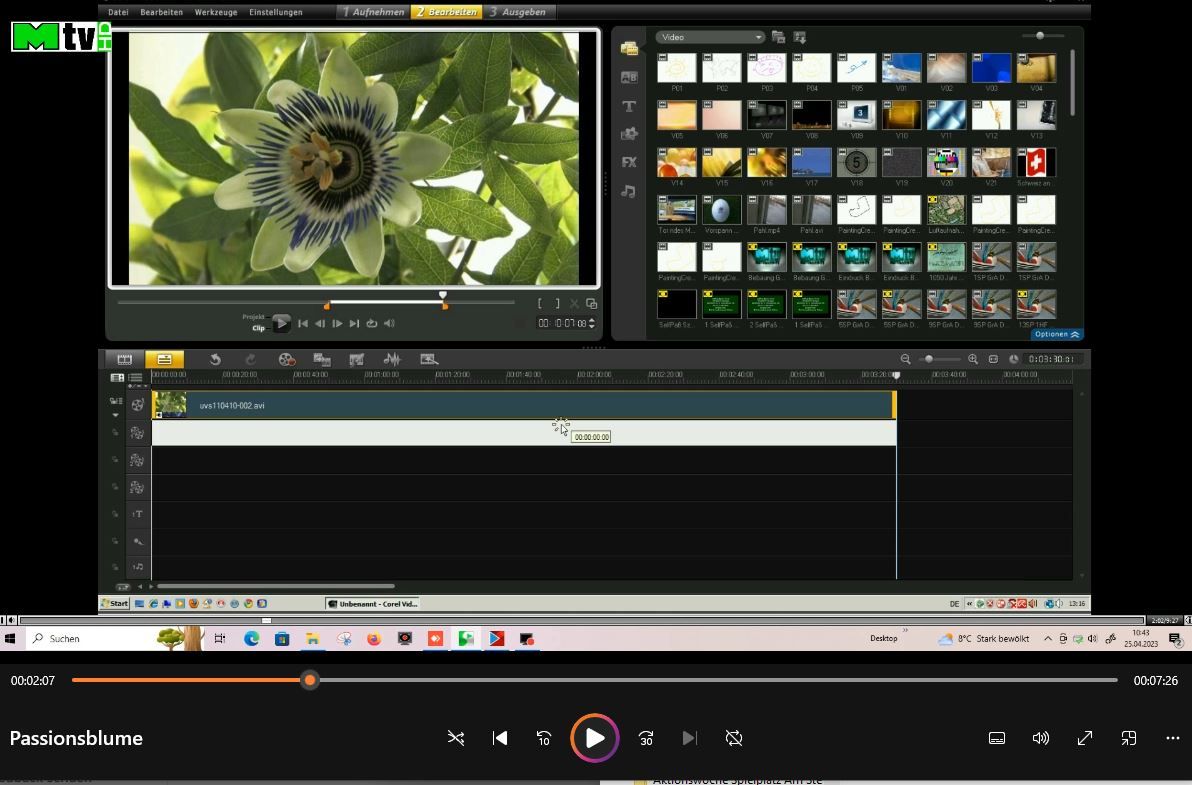Open the Audio library music note icon
The height and width of the screenshot is (785, 1192).
tap(629, 191)
